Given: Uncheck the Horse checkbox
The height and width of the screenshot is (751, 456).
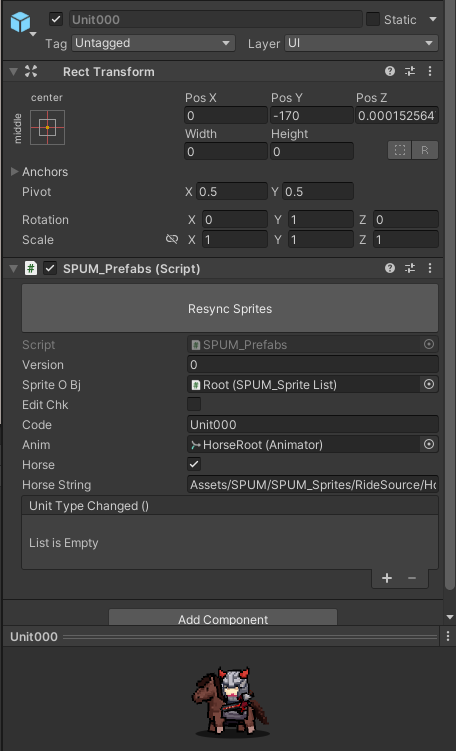Looking at the screenshot, I should pyautogui.click(x=194, y=464).
